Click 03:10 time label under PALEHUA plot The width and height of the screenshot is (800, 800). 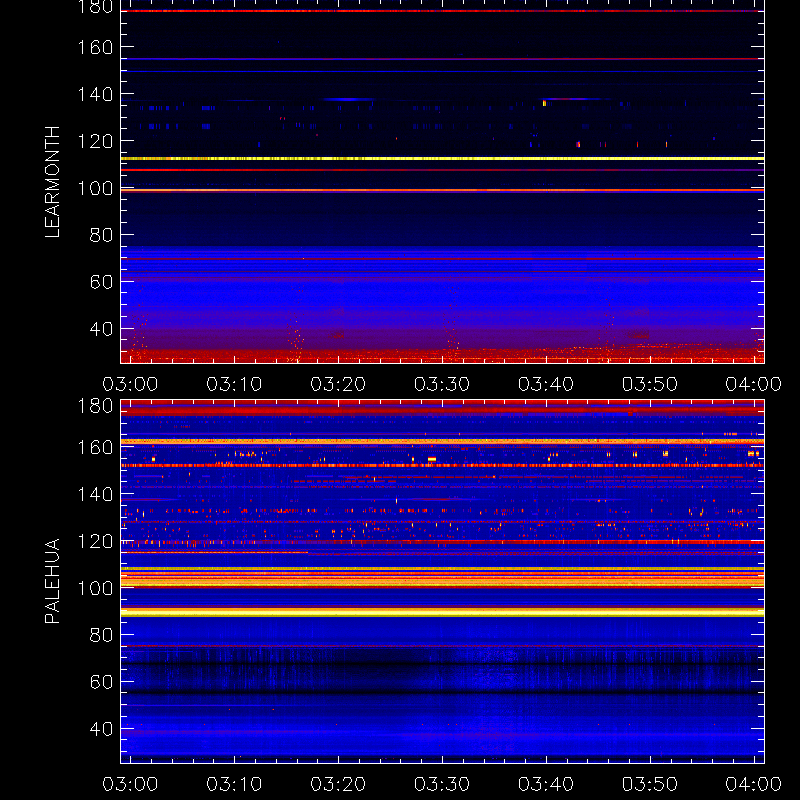click(x=234, y=784)
